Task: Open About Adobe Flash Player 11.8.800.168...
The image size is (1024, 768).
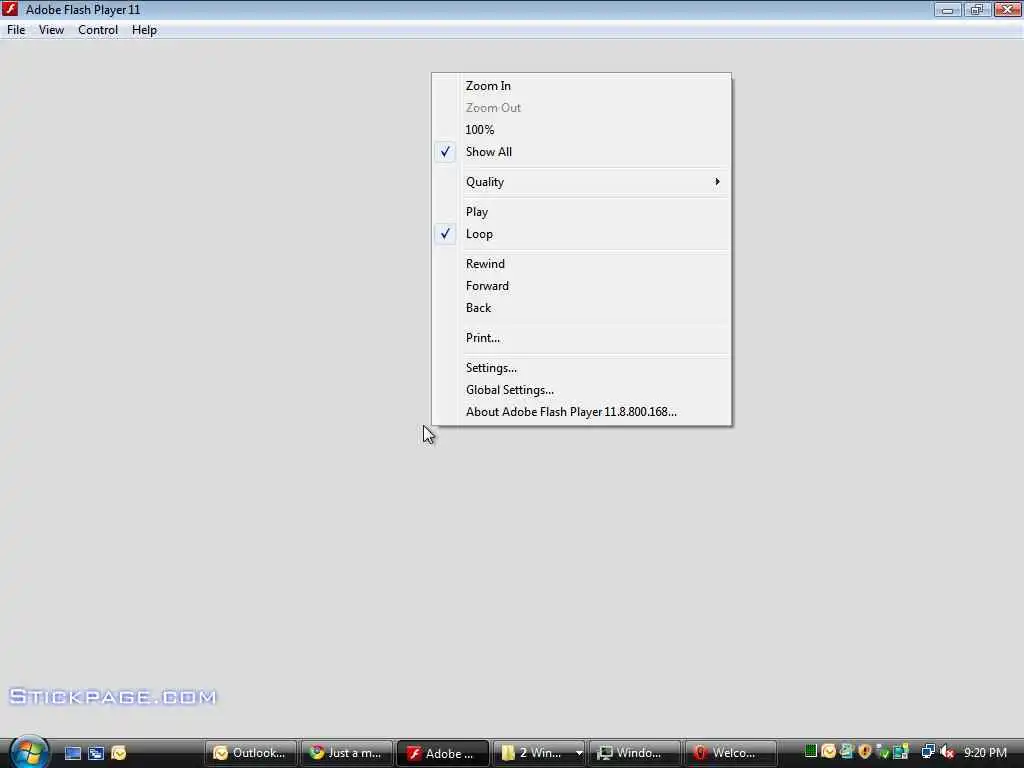Action: [x=581, y=411]
